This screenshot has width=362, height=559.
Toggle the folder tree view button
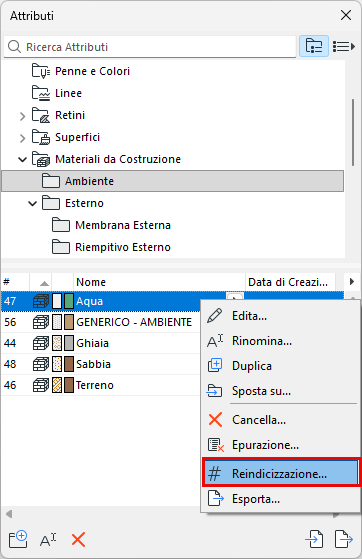tap(313, 46)
